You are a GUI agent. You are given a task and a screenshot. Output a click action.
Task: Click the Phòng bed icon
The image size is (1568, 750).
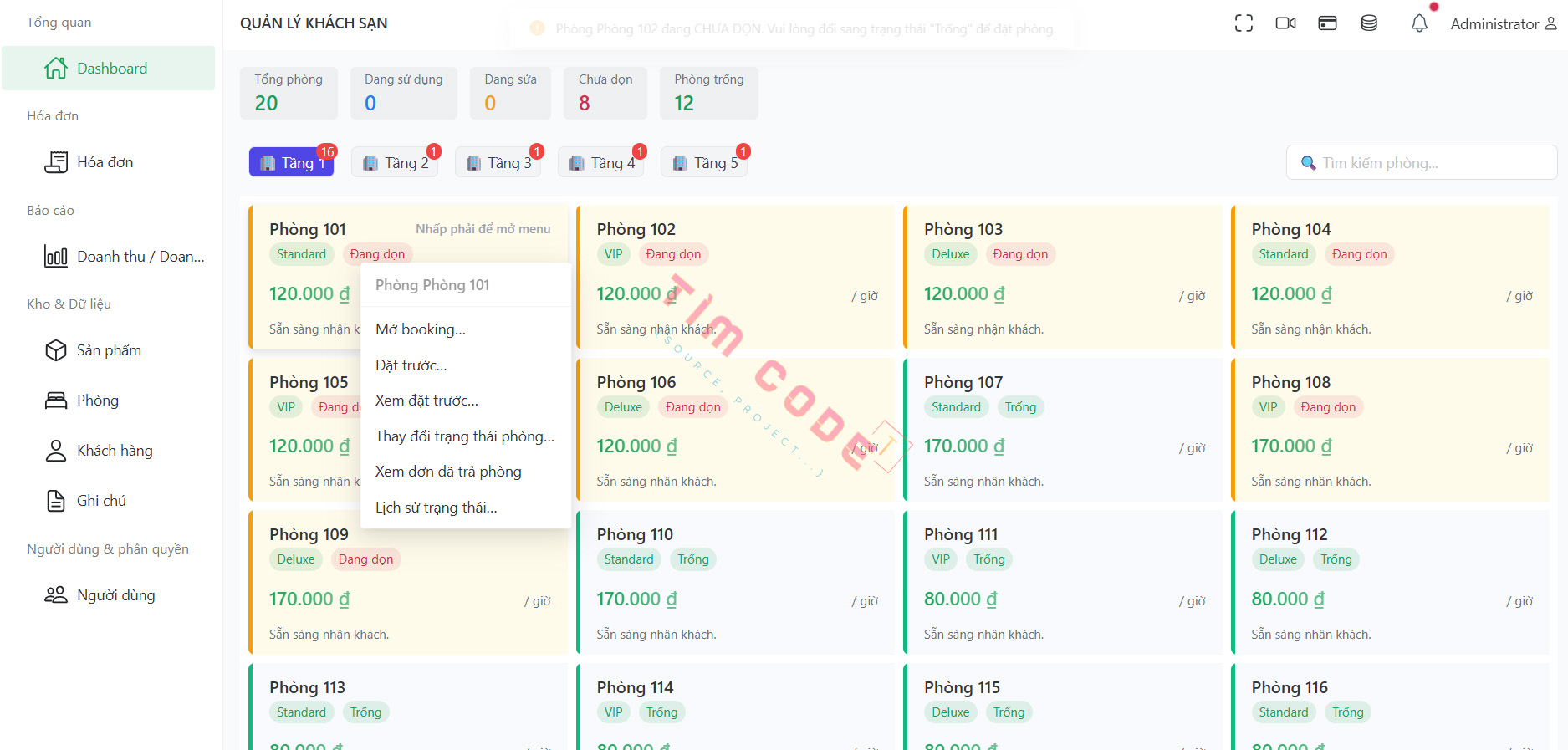pos(56,401)
